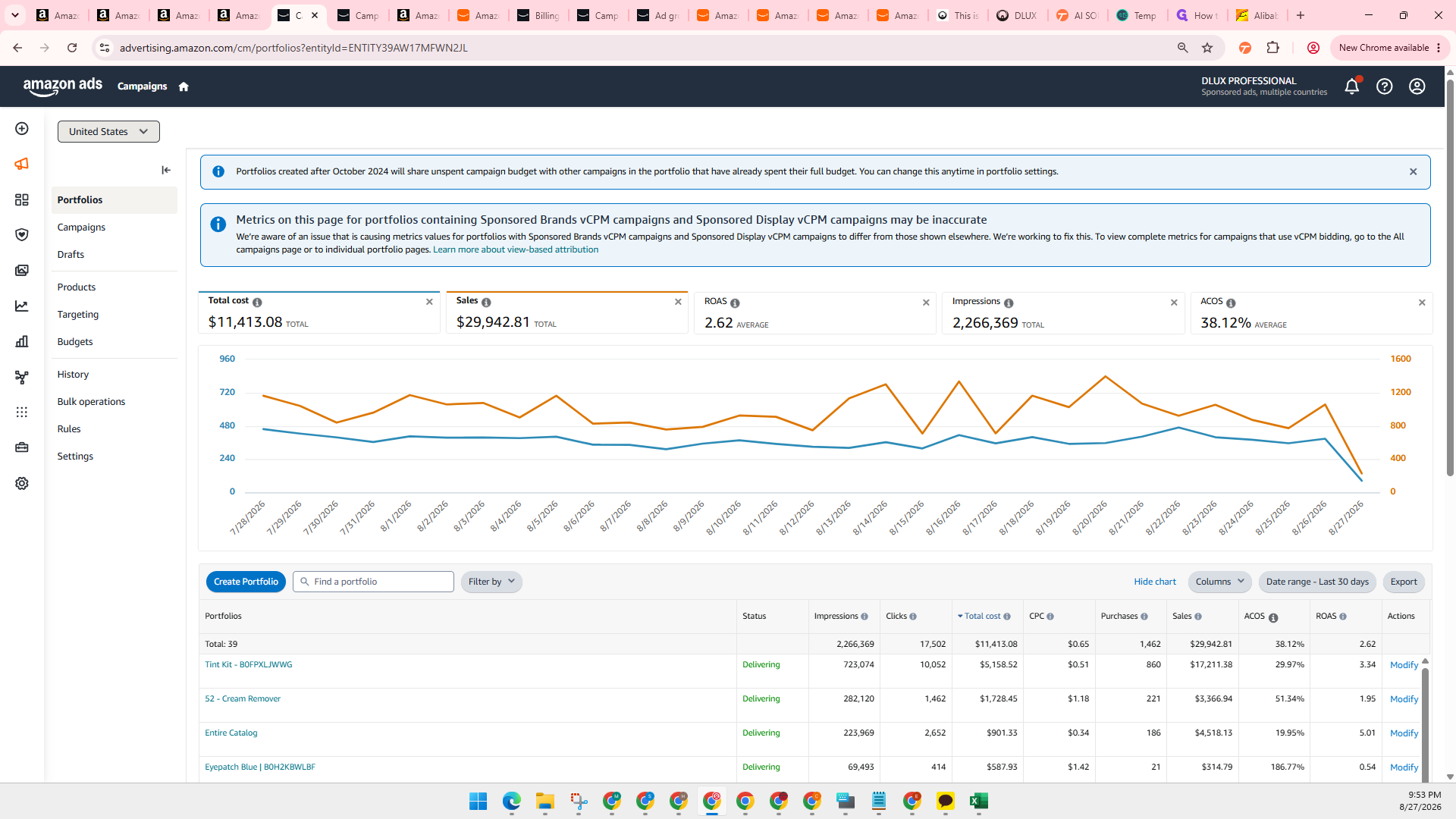The image size is (1456, 819).
Task: Open Chrome extensions puzzle icon
Action: tap(1273, 48)
